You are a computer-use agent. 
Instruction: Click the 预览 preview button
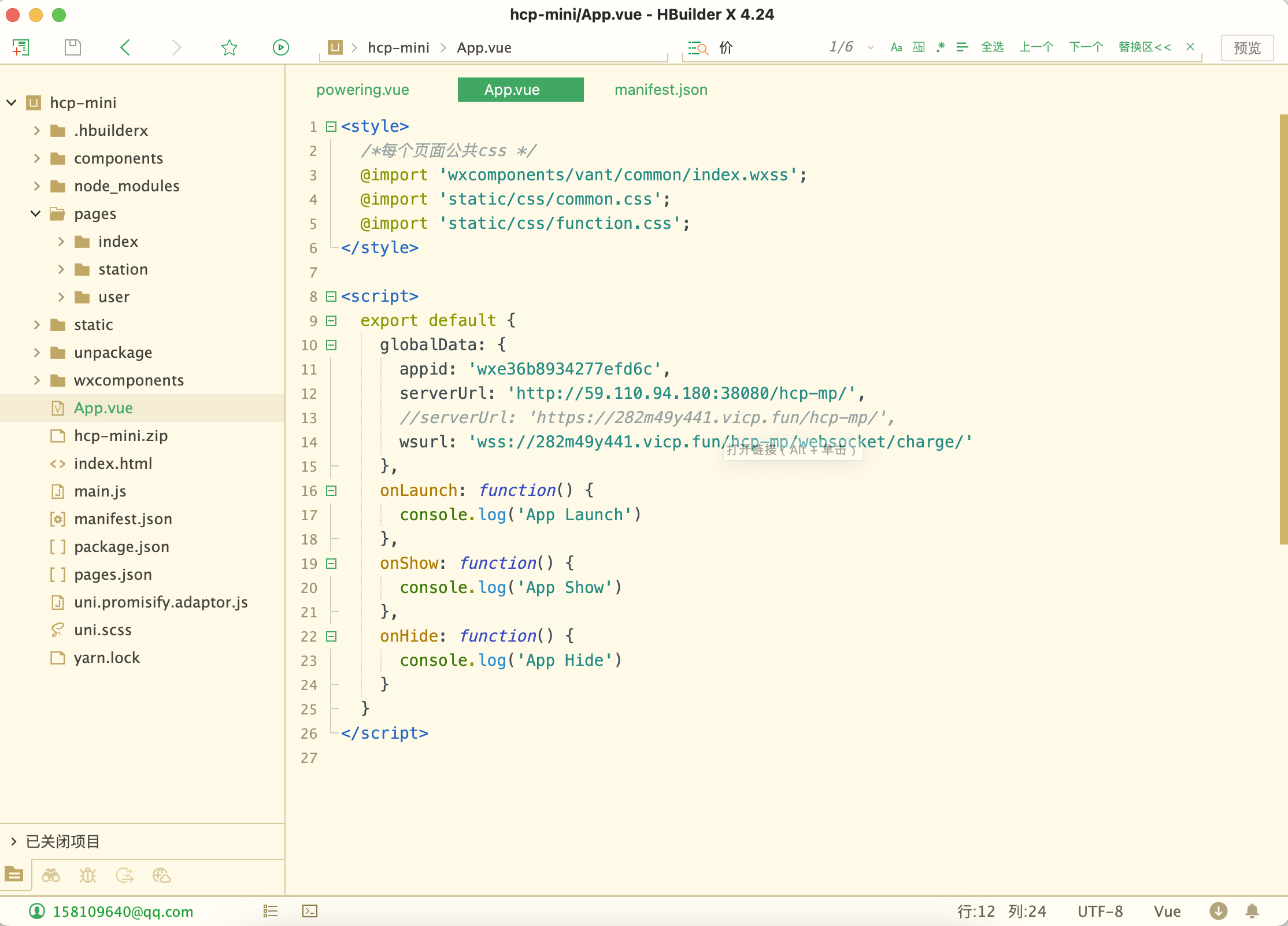[x=1248, y=48]
